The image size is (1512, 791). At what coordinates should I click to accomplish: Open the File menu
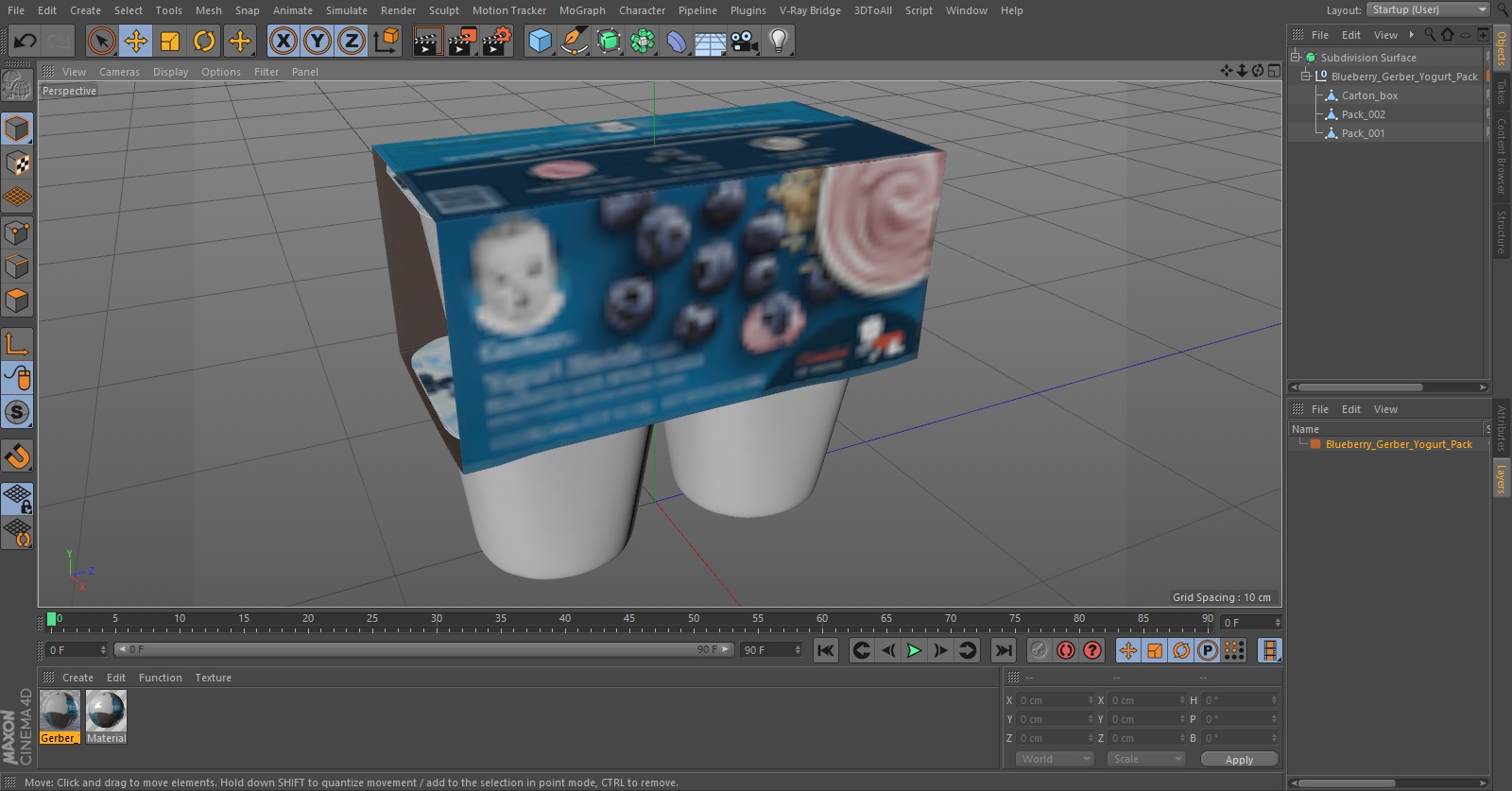point(16,10)
